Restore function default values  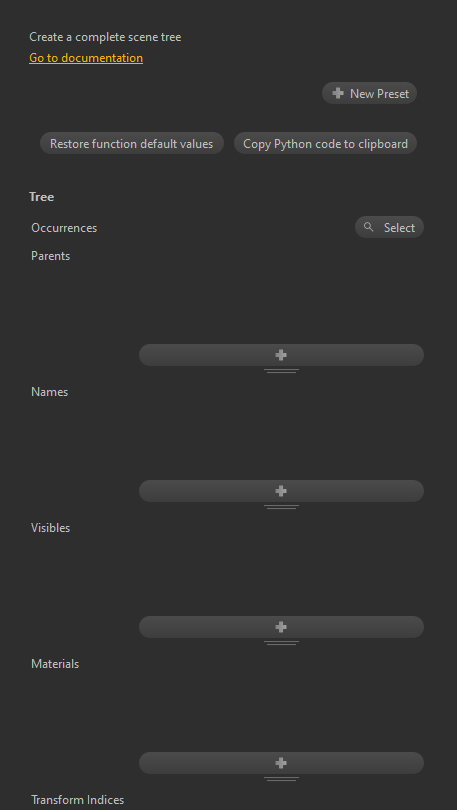(132, 143)
